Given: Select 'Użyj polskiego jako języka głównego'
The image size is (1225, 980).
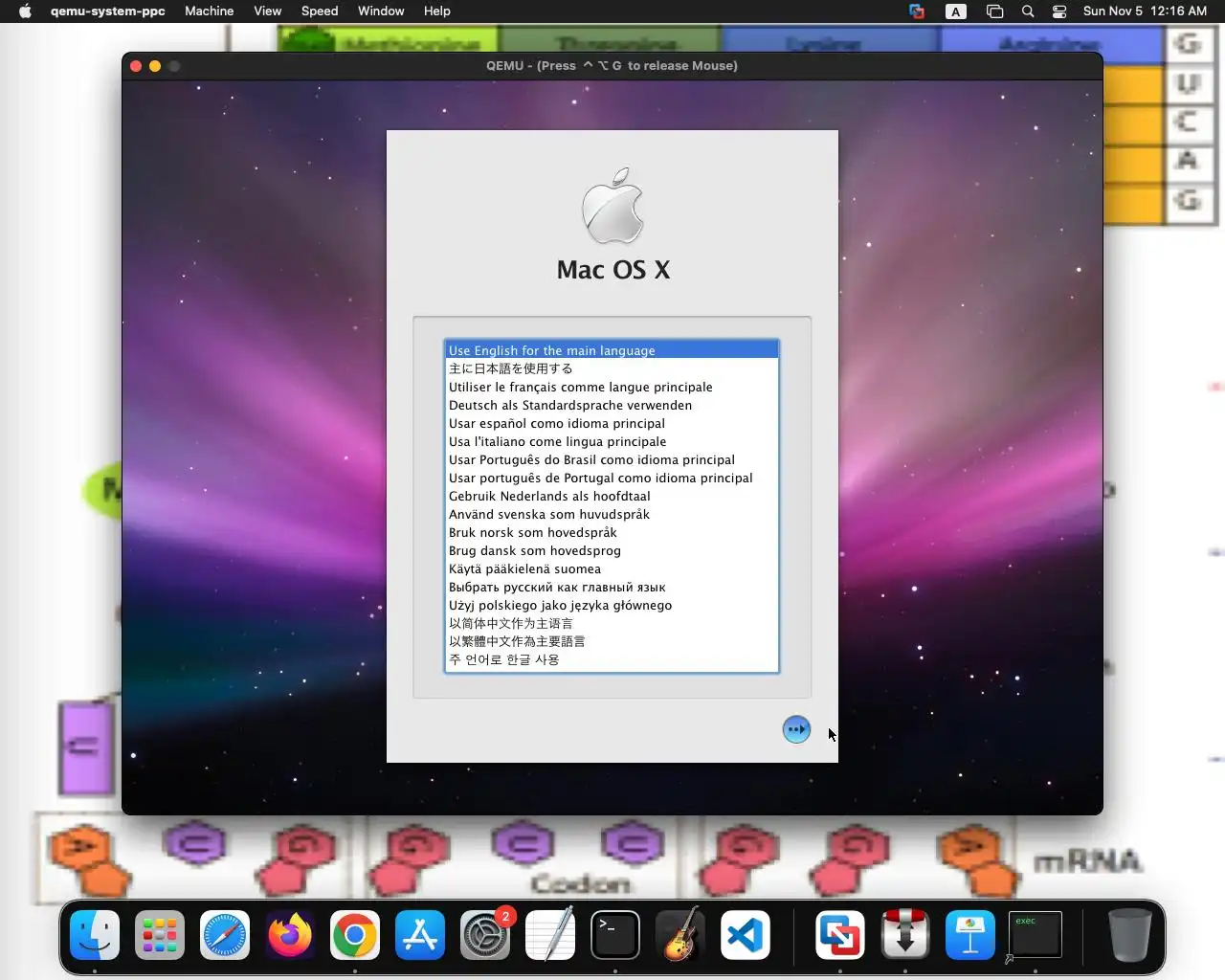Looking at the screenshot, I should (612, 605).
